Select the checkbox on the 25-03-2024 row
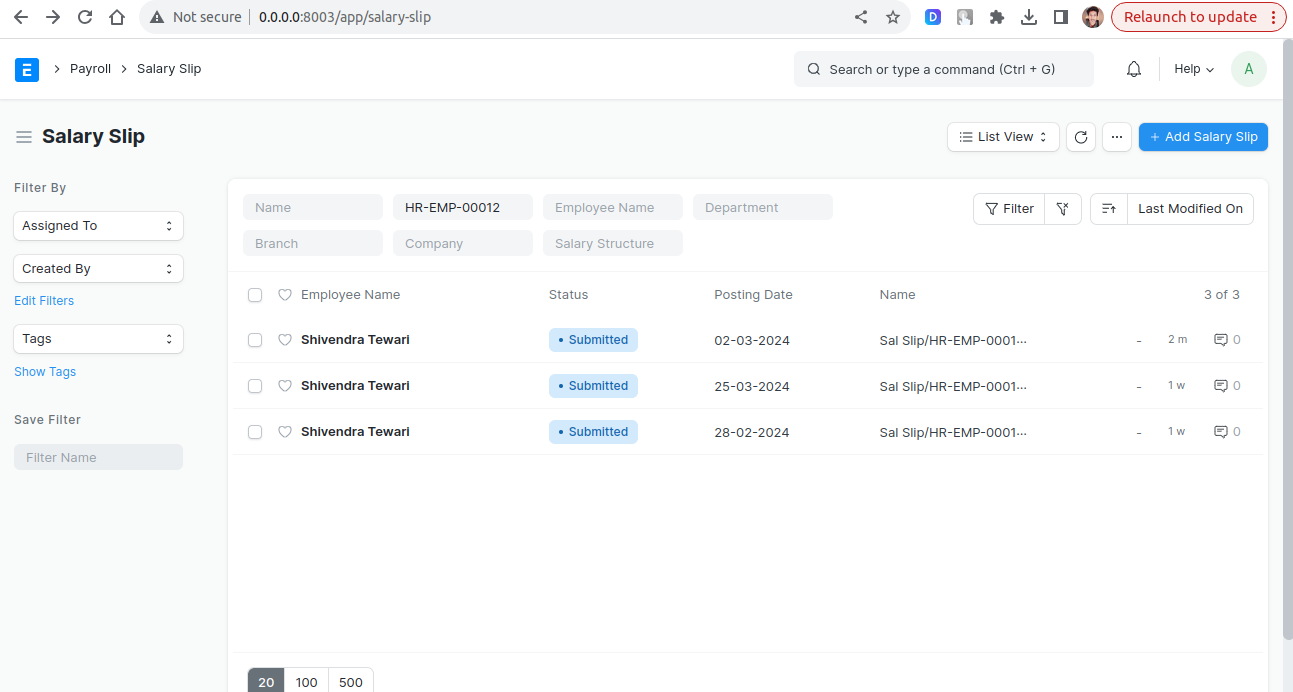The height and width of the screenshot is (692, 1293). (255, 385)
